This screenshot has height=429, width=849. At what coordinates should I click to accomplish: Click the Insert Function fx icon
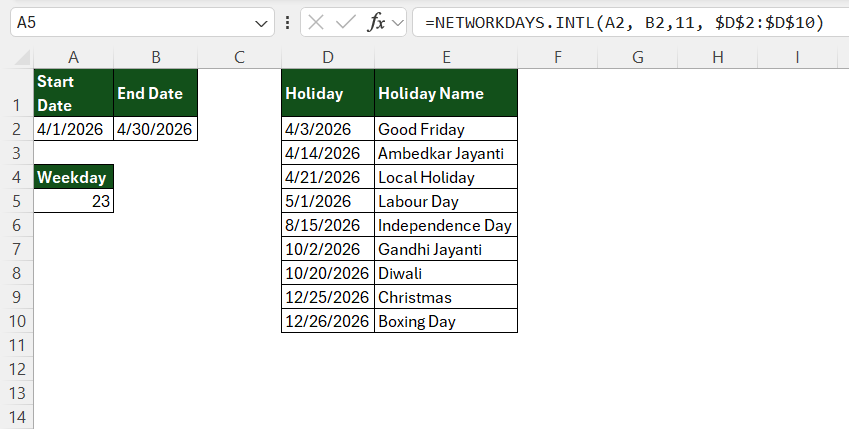pyautogui.click(x=377, y=23)
